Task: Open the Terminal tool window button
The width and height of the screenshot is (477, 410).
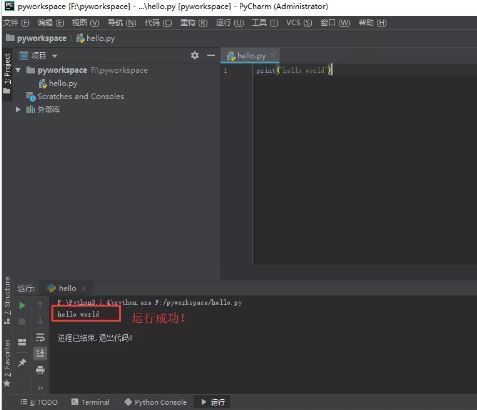Action: pyautogui.click(x=91, y=402)
